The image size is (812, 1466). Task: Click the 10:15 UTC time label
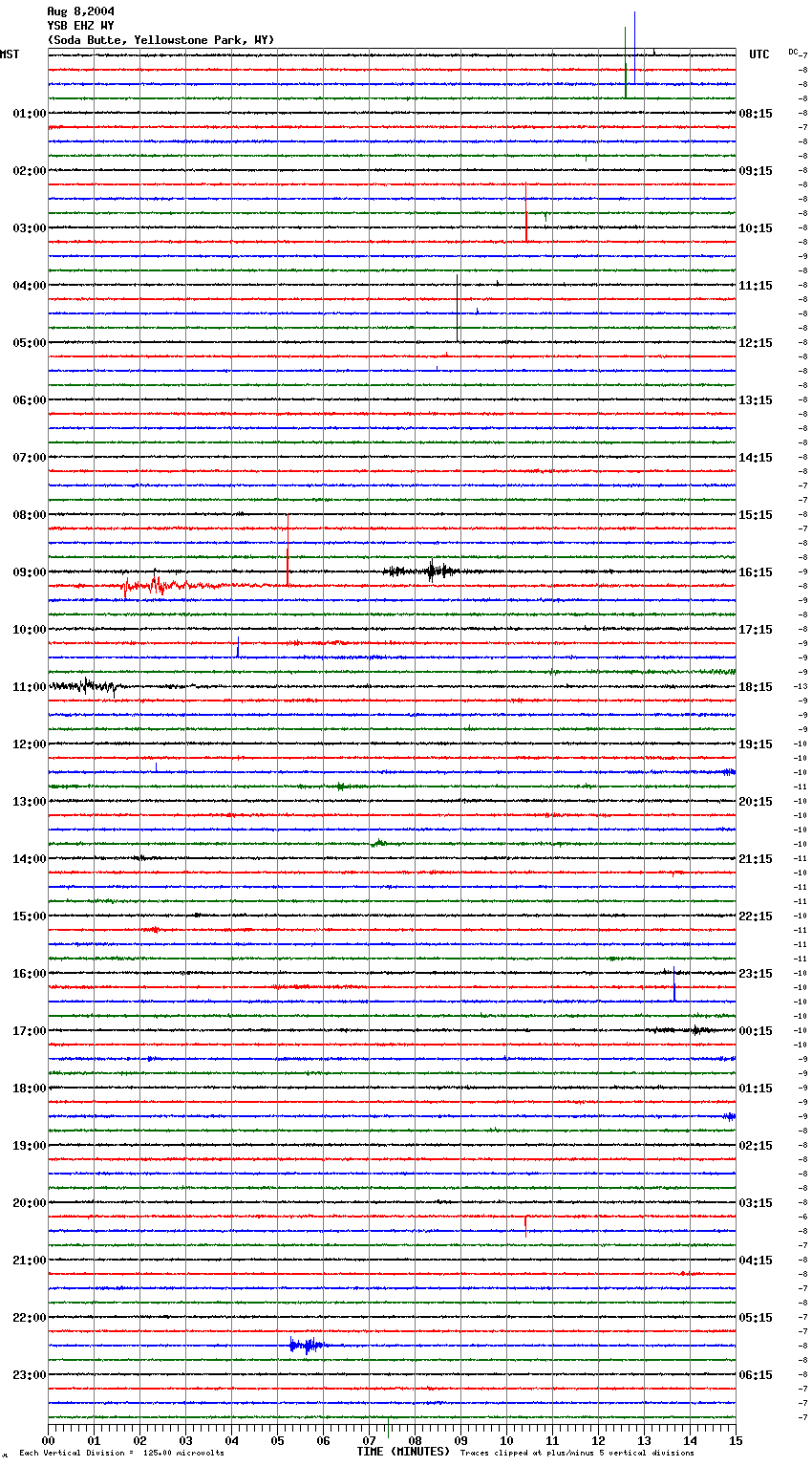pos(756,228)
